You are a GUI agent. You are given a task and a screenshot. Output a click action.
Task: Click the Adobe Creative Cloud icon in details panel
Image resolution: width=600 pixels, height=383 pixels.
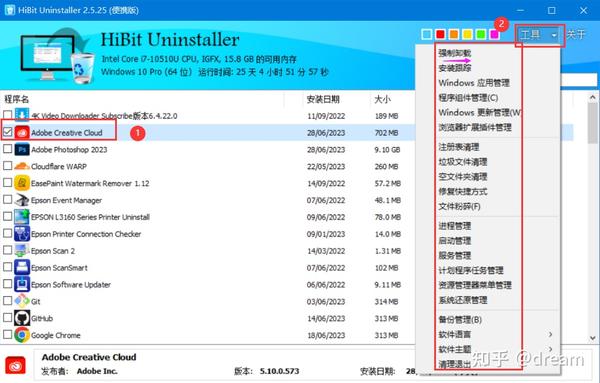point(15,365)
